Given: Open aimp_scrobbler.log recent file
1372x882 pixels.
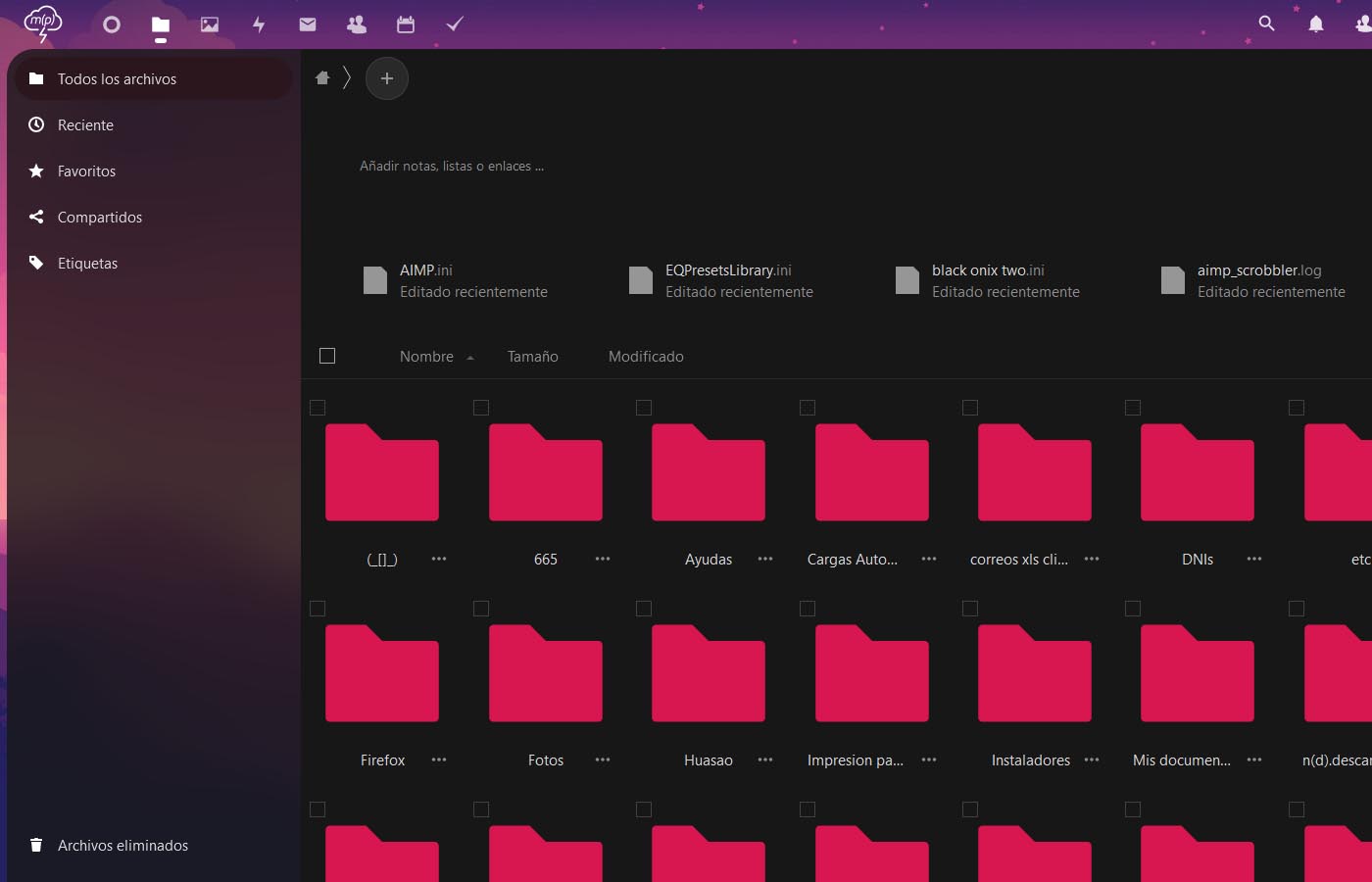Looking at the screenshot, I should pos(1252,280).
